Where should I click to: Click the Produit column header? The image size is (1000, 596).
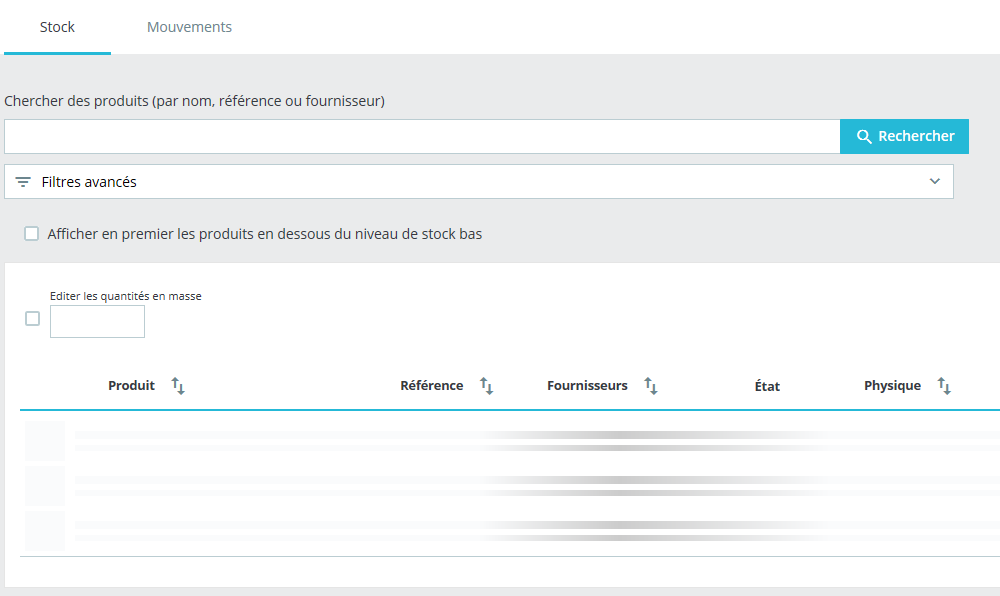click(131, 386)
